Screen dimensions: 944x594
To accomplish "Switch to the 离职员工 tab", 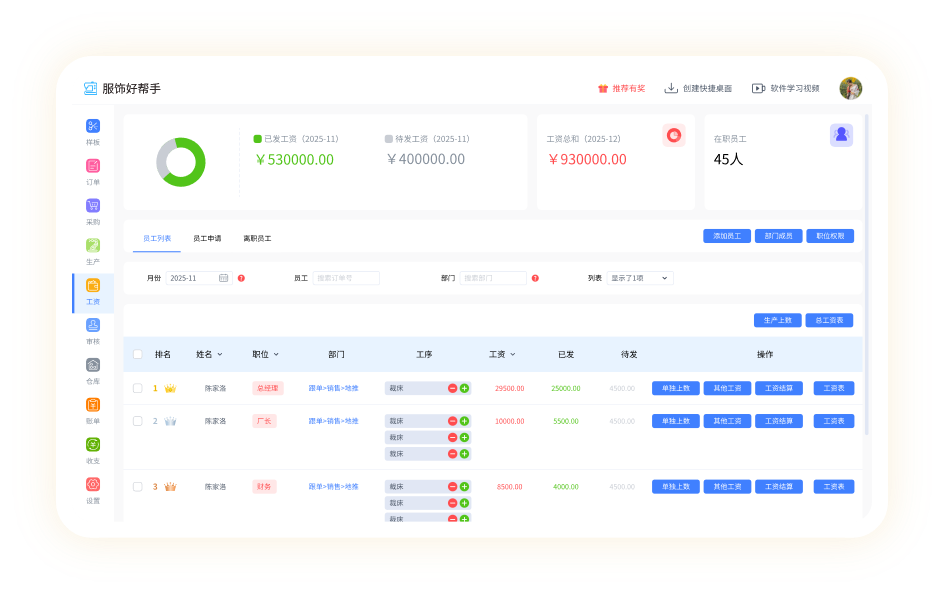I will [257, 239].
